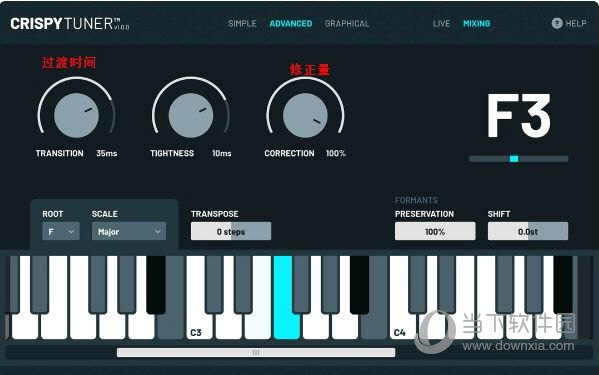Select the ADVANCED mode tab
The image size is (599, 375).
(291, 24)
